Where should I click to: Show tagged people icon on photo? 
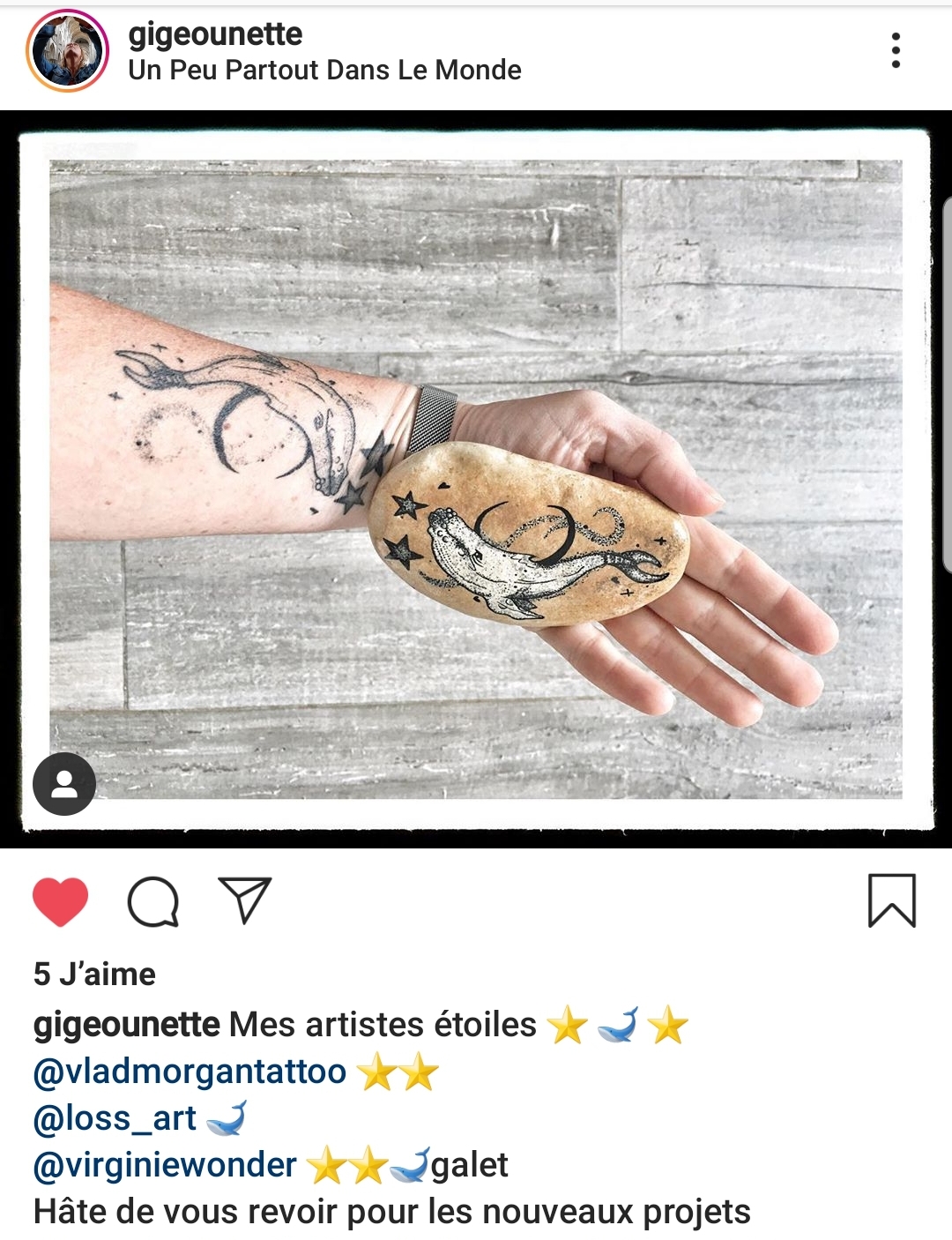pyautogui.click(x=64, y=784)
